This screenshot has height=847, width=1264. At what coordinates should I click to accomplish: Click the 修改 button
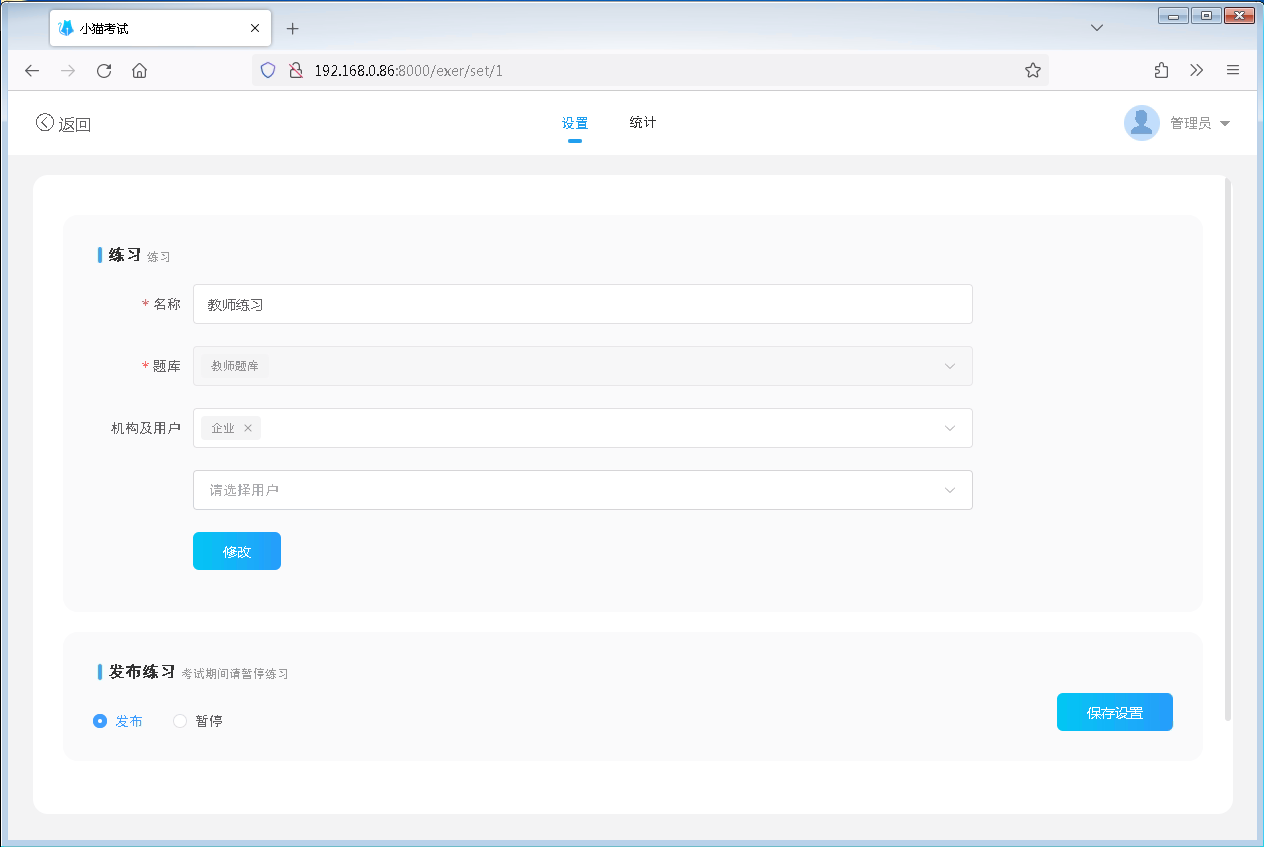pyautogui.click(x=237, y=551)
